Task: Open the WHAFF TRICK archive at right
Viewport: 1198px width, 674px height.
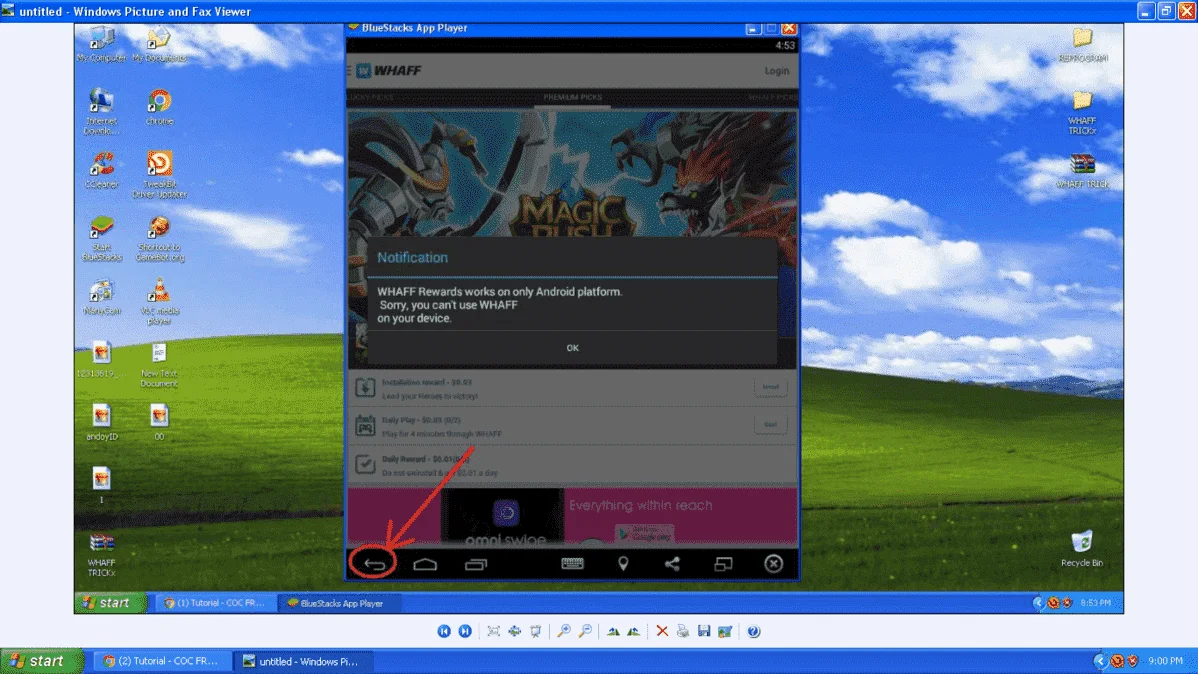Action: [1083, 170]
